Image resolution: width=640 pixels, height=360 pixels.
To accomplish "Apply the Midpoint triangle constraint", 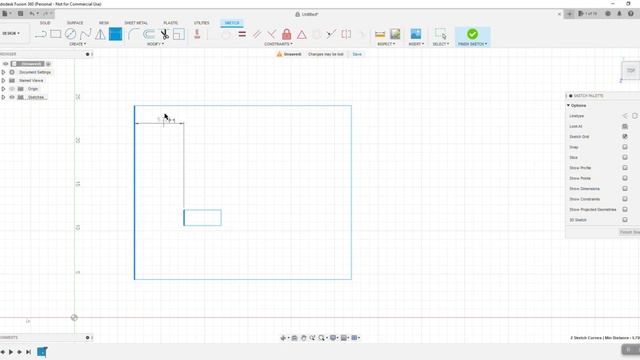I will pos(302,34).
